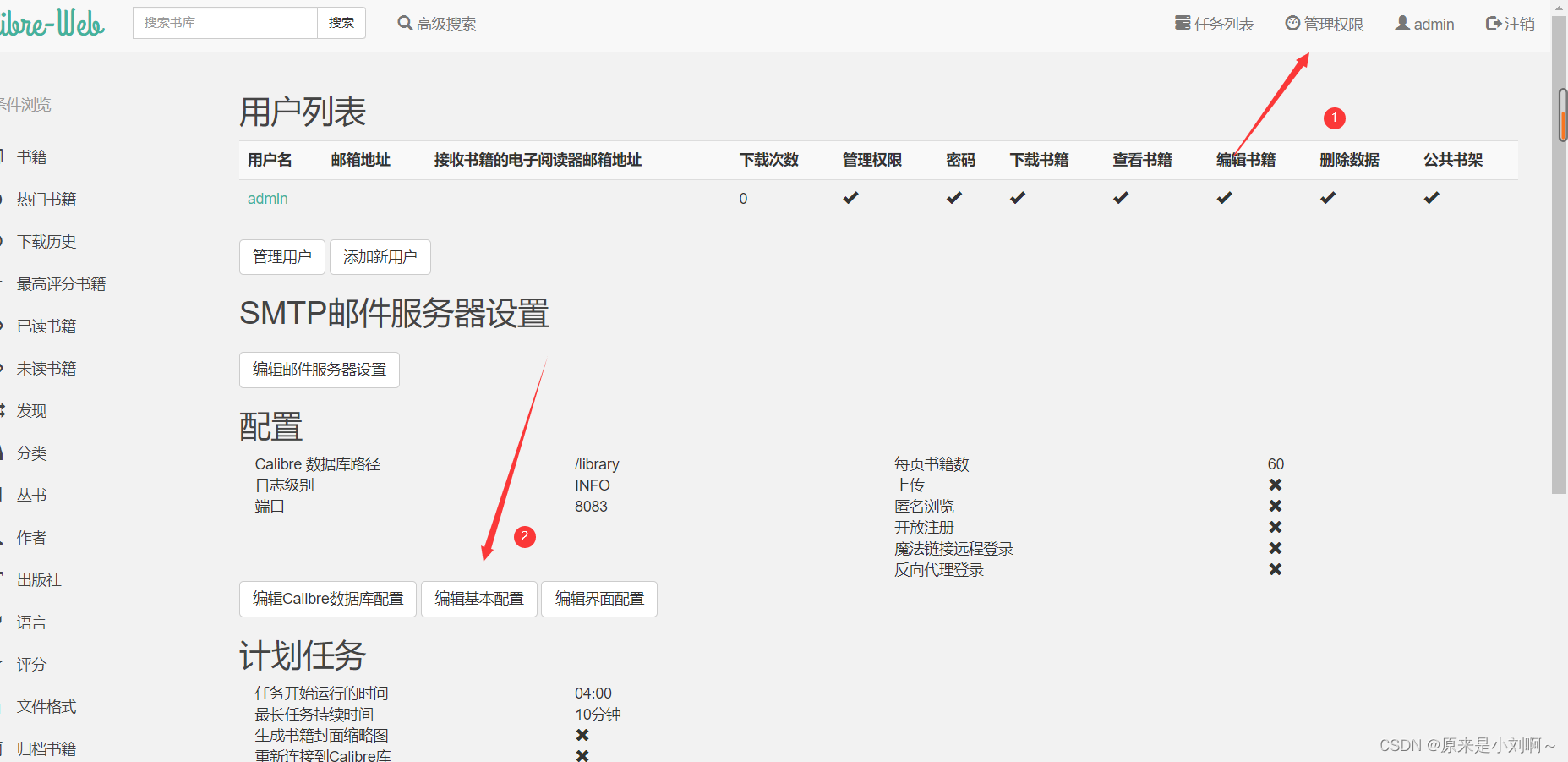
Task: Open 管理权限 admin page
Action: (1325, 24)
